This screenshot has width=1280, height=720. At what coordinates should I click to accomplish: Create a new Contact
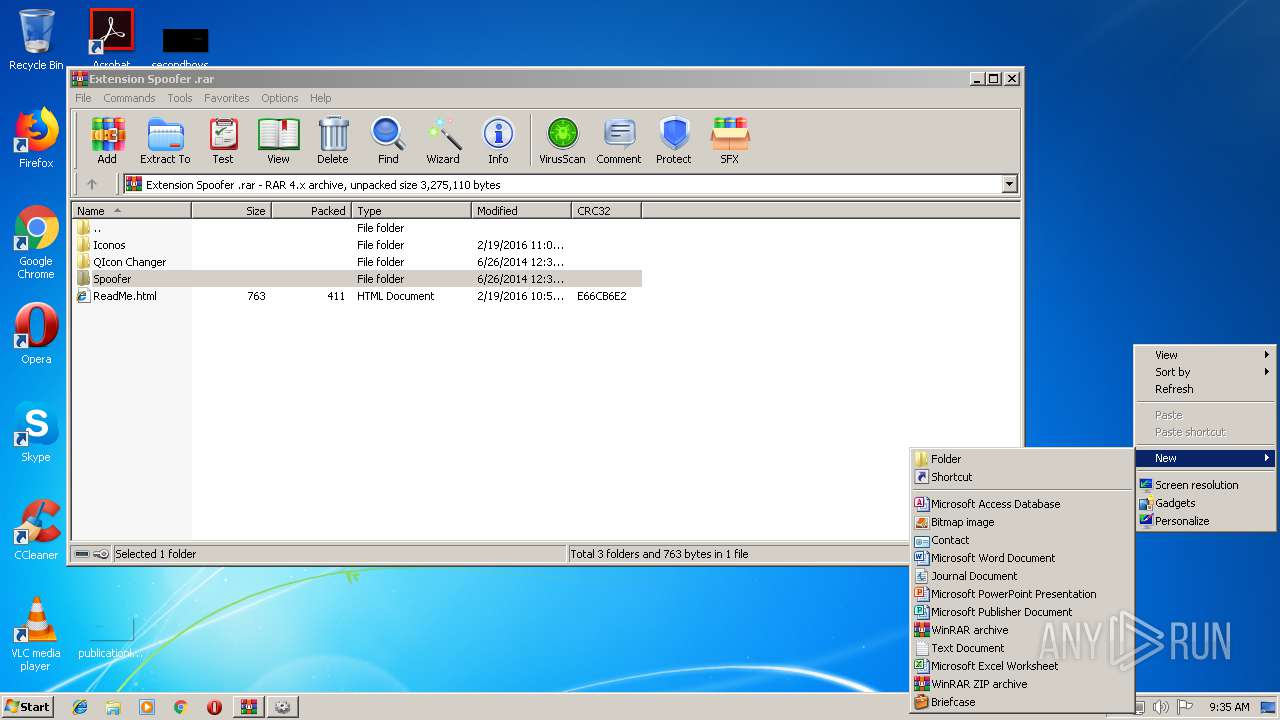pyautogui.click(x=1021, y=540)
